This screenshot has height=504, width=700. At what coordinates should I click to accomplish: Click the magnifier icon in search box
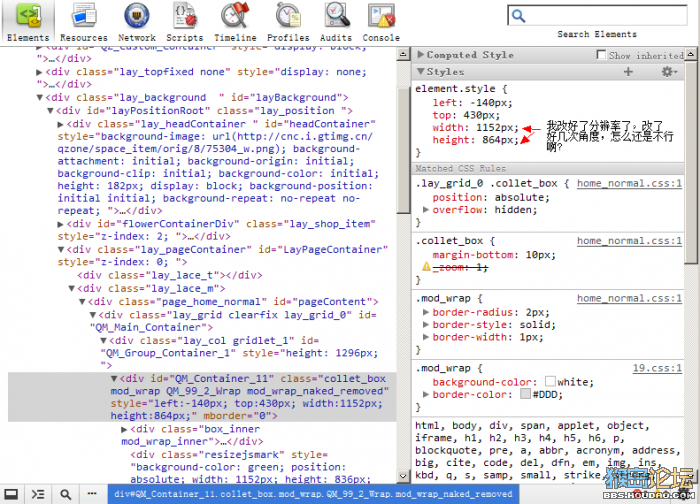tap(518, 16)
